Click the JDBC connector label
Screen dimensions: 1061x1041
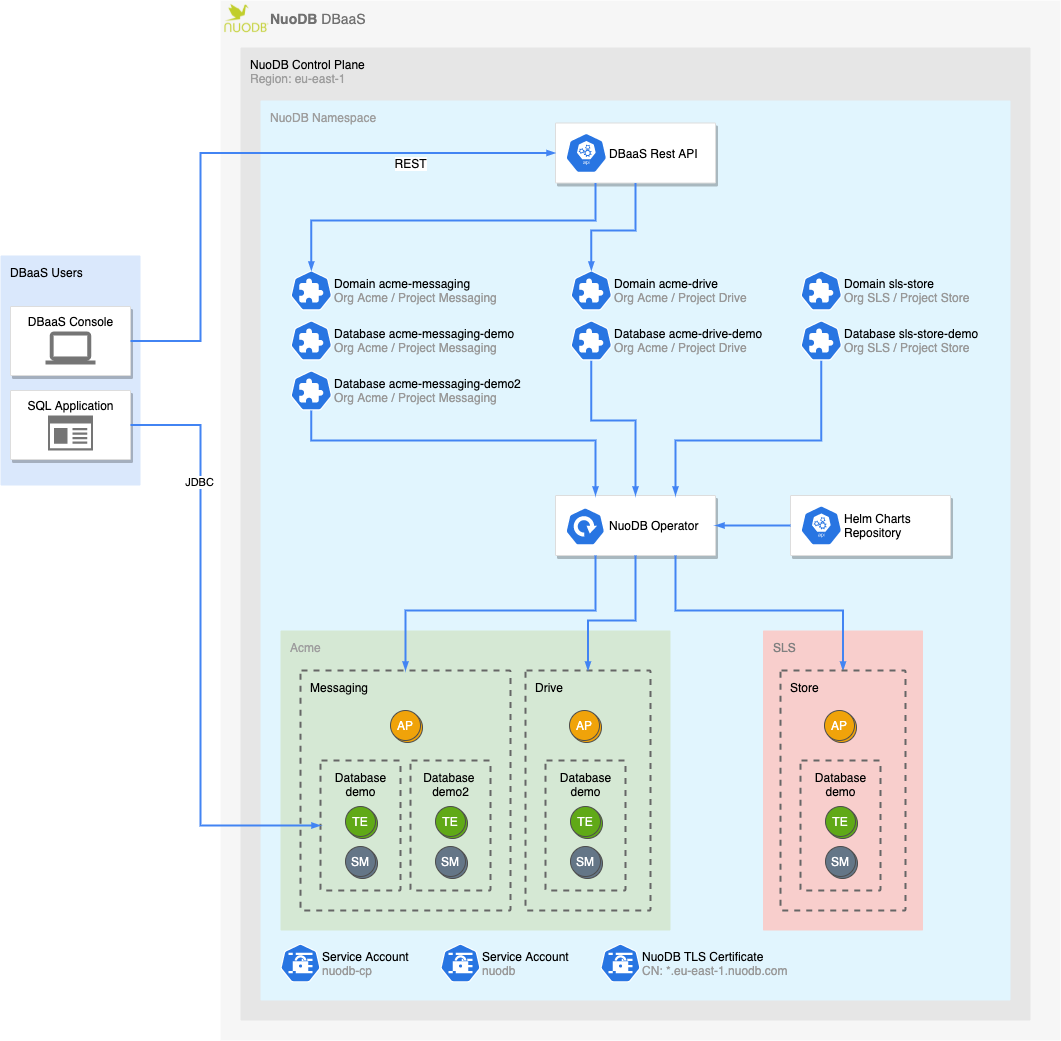(x=199, y=482)
